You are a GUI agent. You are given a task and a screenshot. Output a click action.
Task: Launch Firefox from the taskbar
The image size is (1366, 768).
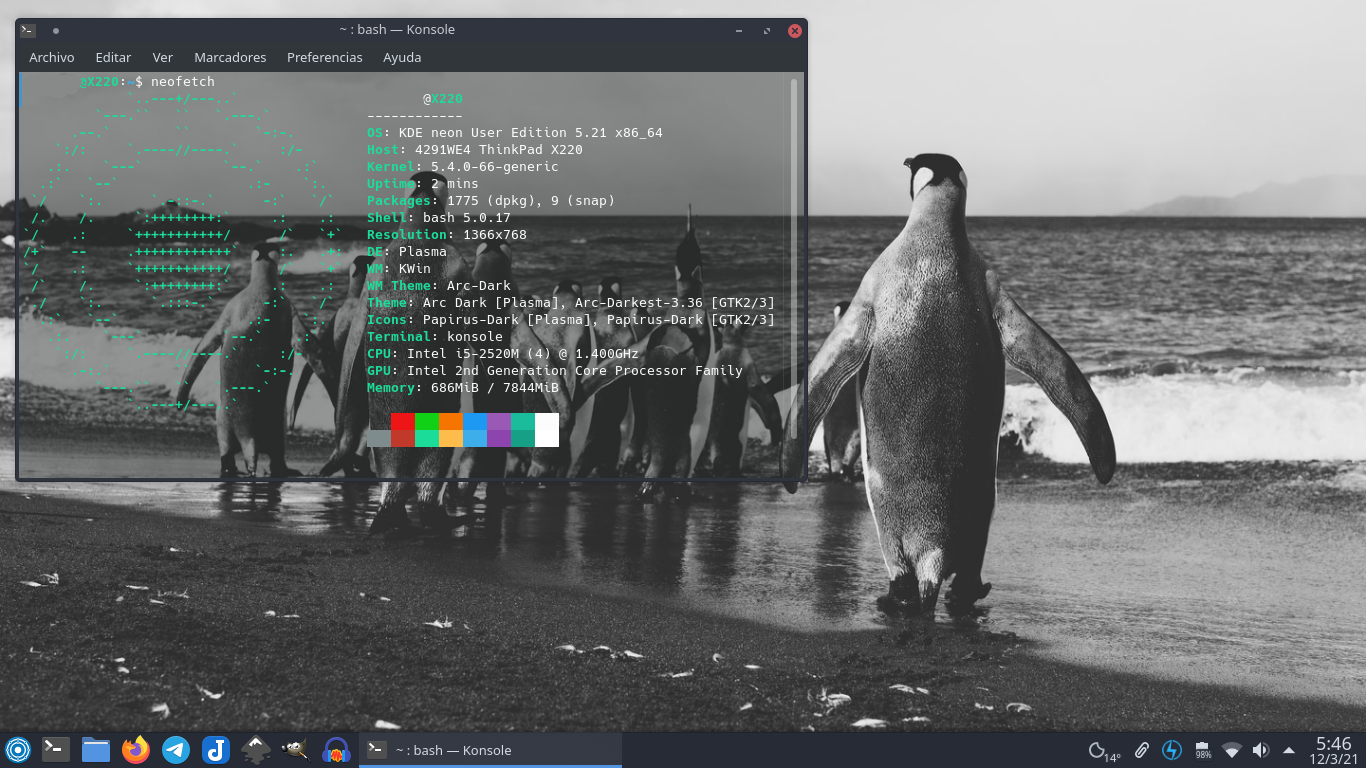136,749
